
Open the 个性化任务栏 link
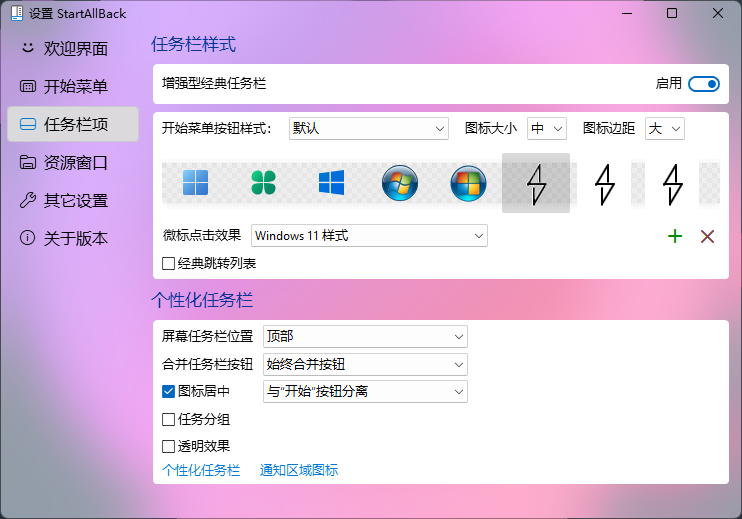click(x=201, y=470)
